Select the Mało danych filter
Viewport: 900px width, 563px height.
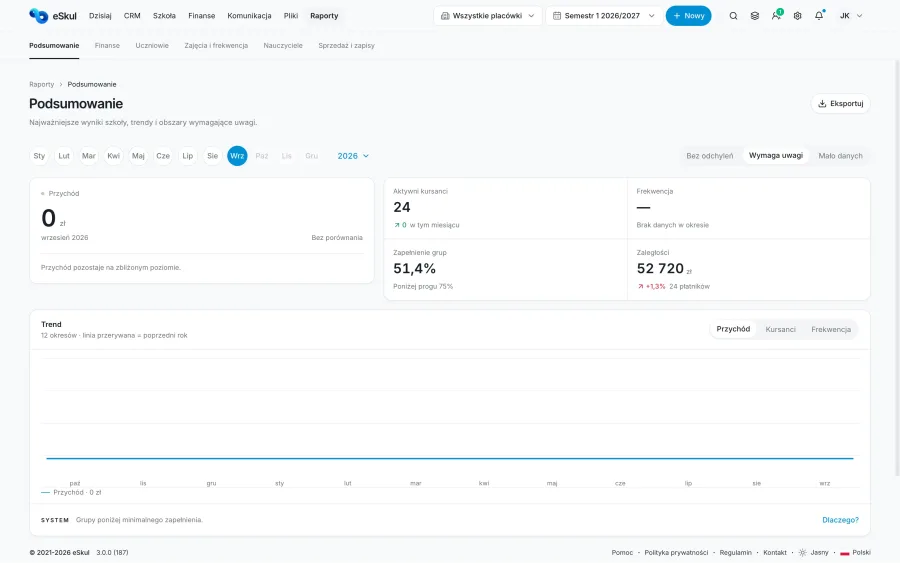840,156
